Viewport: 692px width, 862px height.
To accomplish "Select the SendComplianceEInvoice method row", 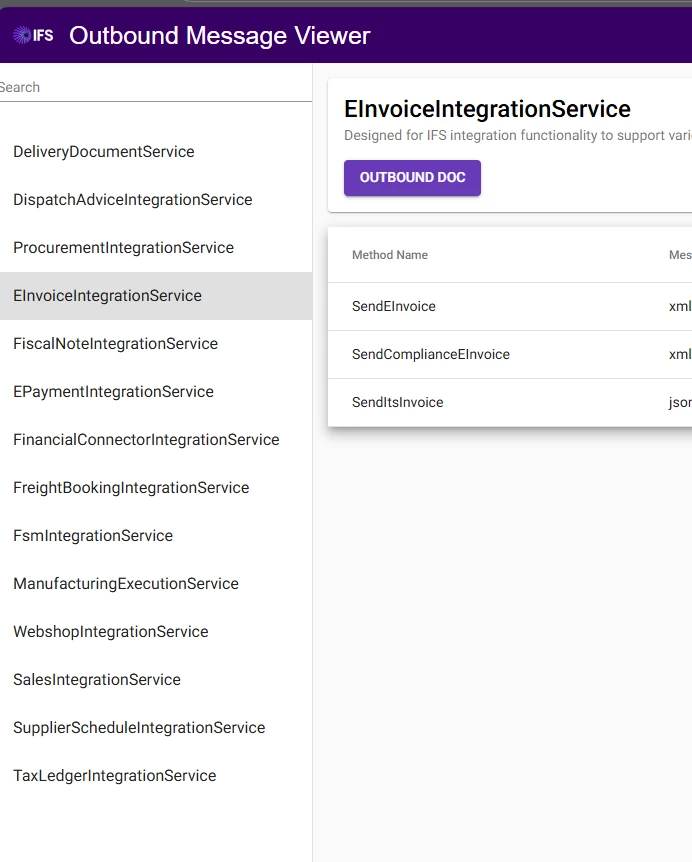I will pos(510,355).
